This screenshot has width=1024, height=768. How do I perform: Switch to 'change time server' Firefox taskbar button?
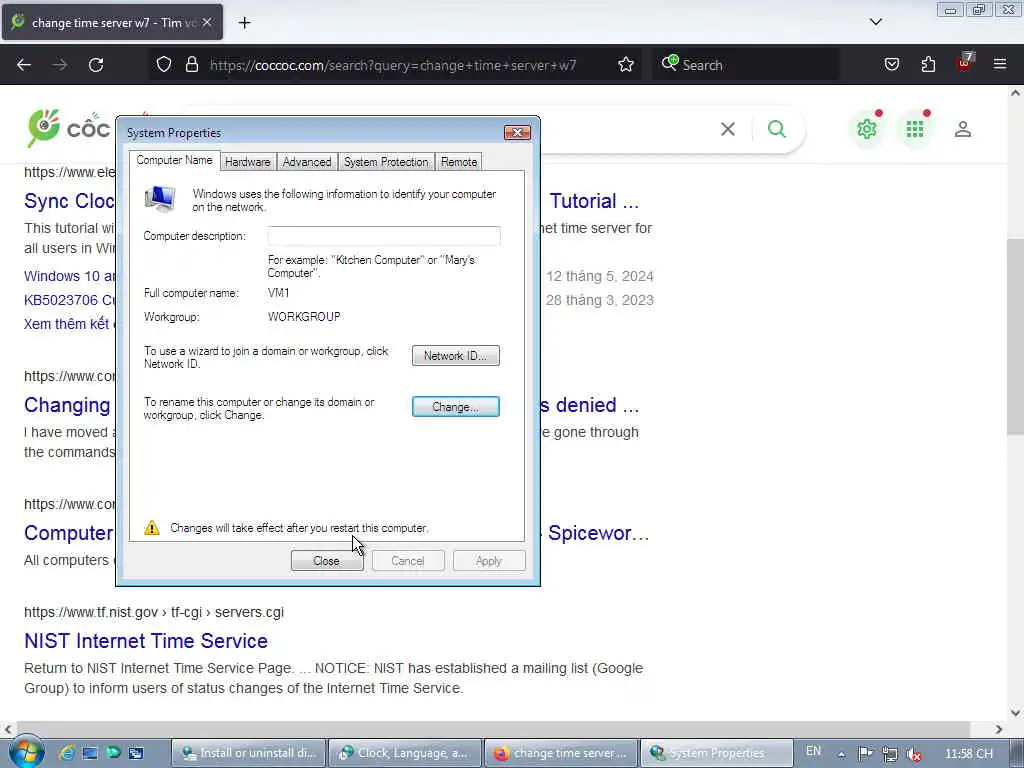tap(561, 753)
